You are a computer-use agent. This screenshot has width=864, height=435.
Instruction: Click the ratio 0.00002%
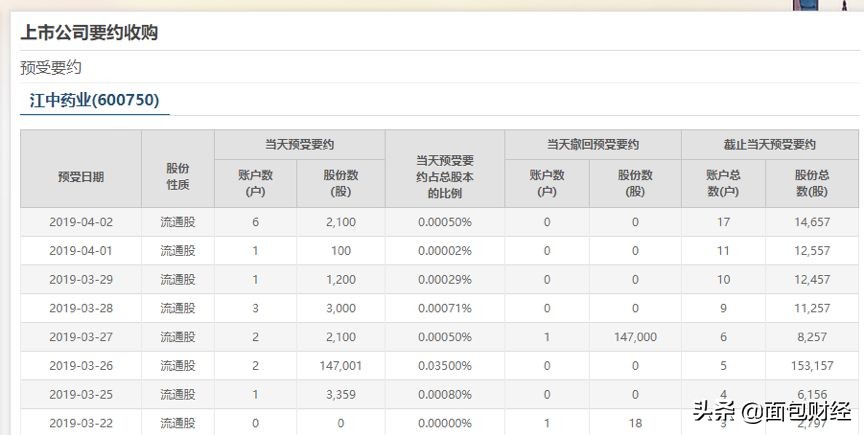pyautogui.click(x=445, y=251)
